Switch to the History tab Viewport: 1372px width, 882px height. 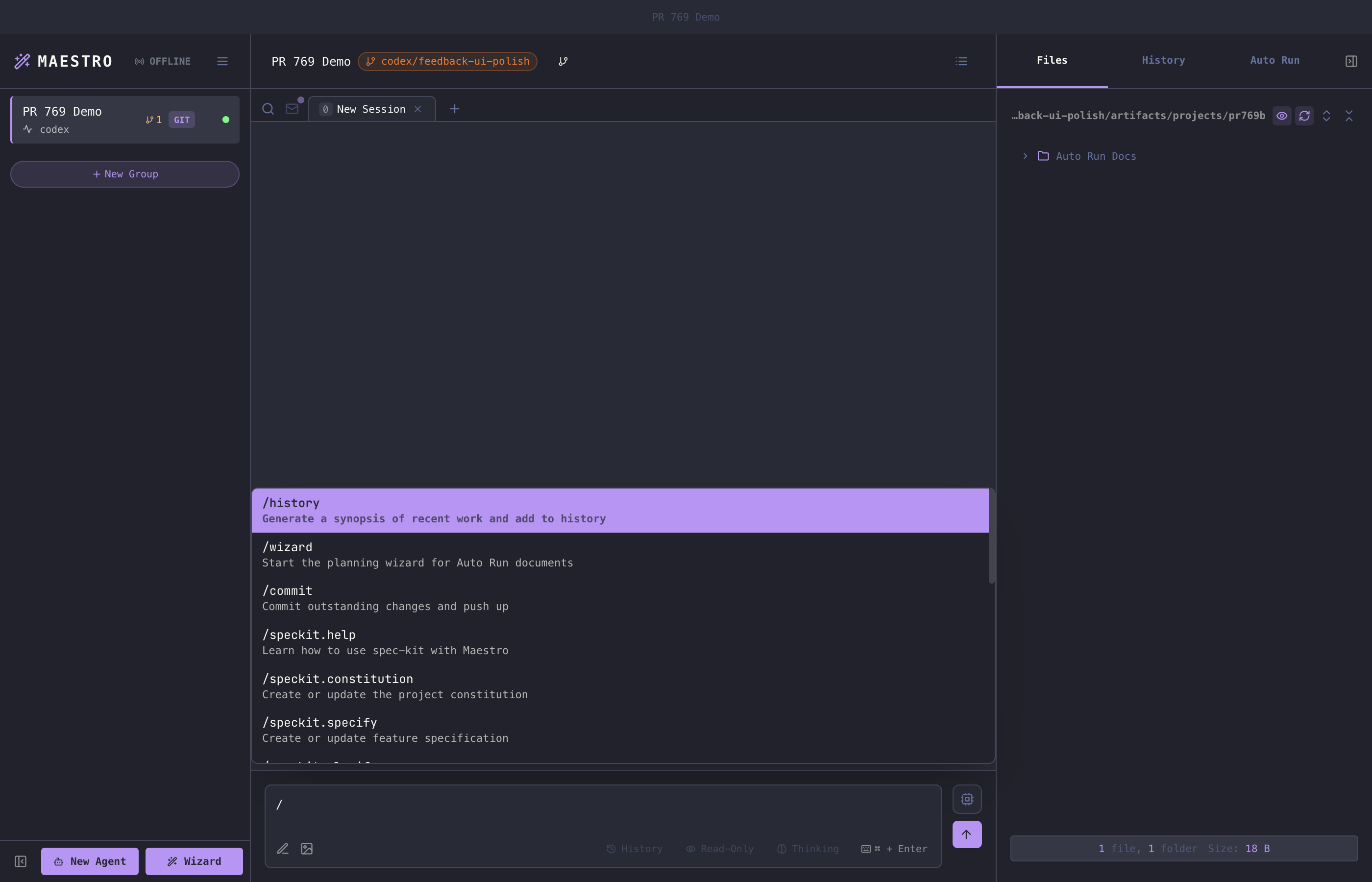click(x=1163, y=60)
